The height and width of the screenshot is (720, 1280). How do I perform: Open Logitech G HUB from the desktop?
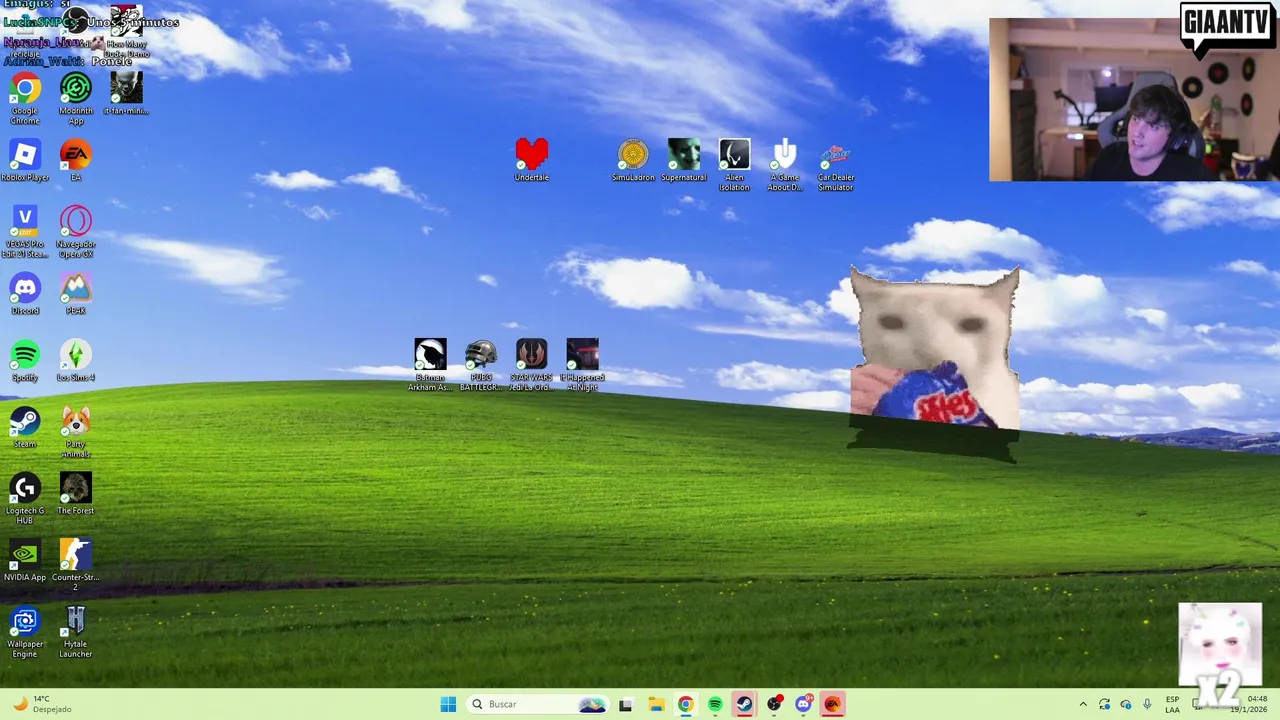[x=25, y=499]
